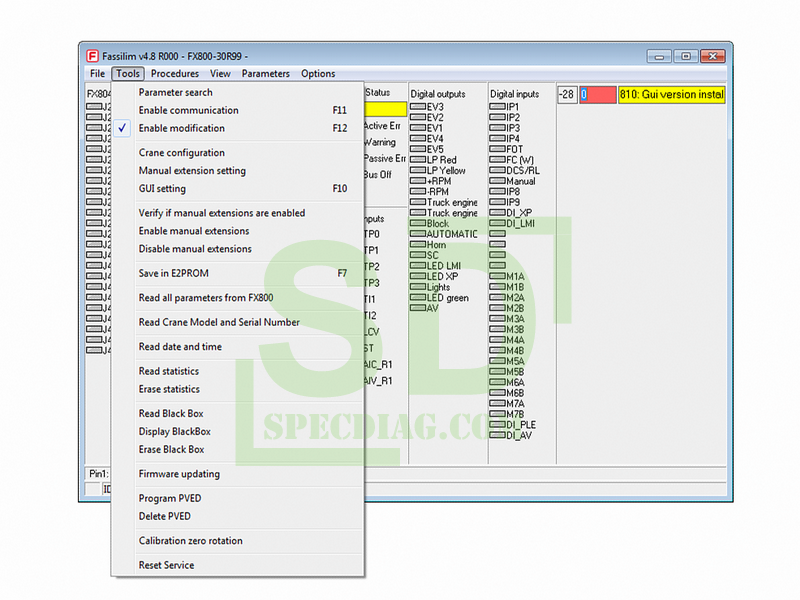Click Reset Service at menu bottom
The height and width of the screenshot is (600, 800).
point(166,565)
